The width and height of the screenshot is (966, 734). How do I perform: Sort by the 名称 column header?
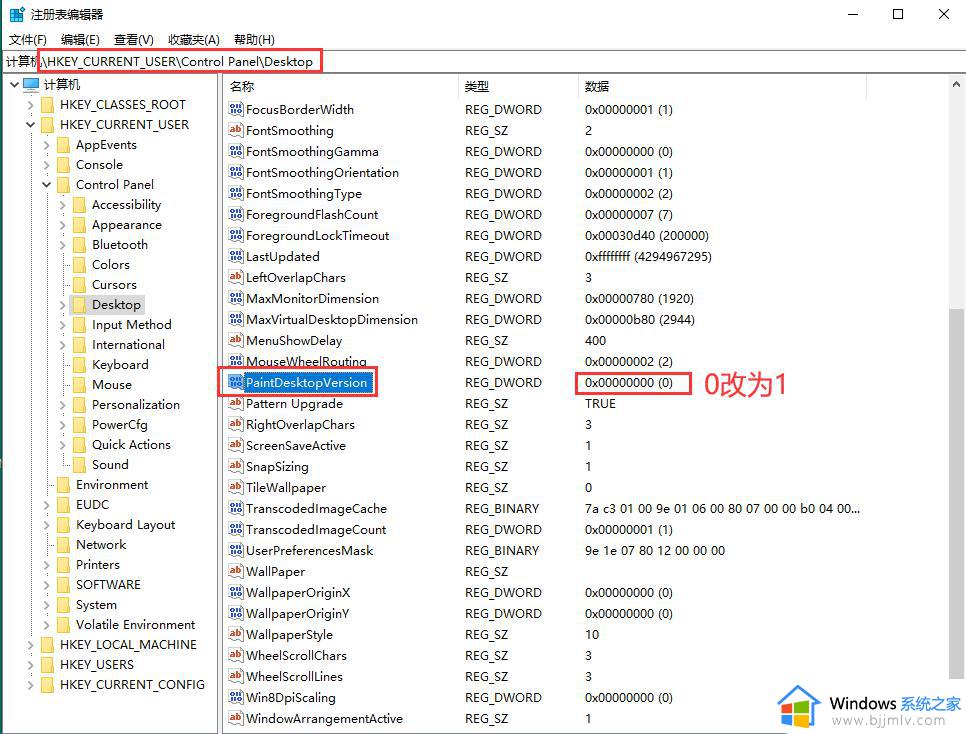tap(341, 86)
